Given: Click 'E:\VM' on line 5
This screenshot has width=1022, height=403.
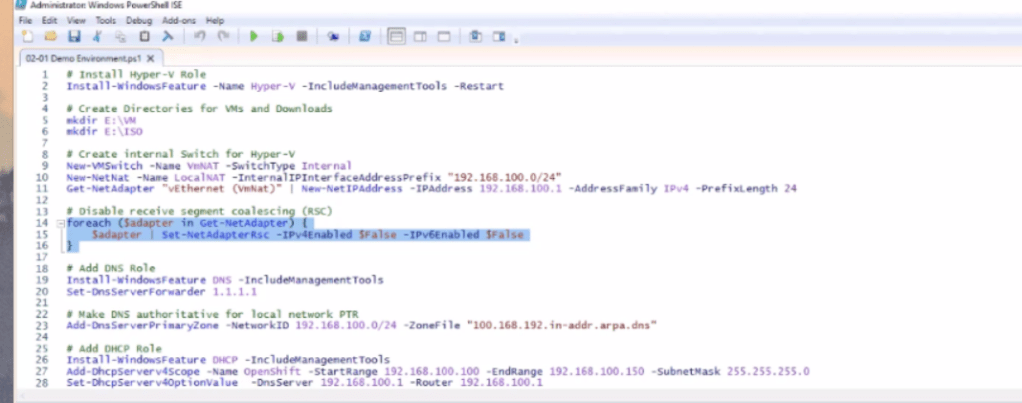Looking at the screenshot, I should tap(120, 121).
